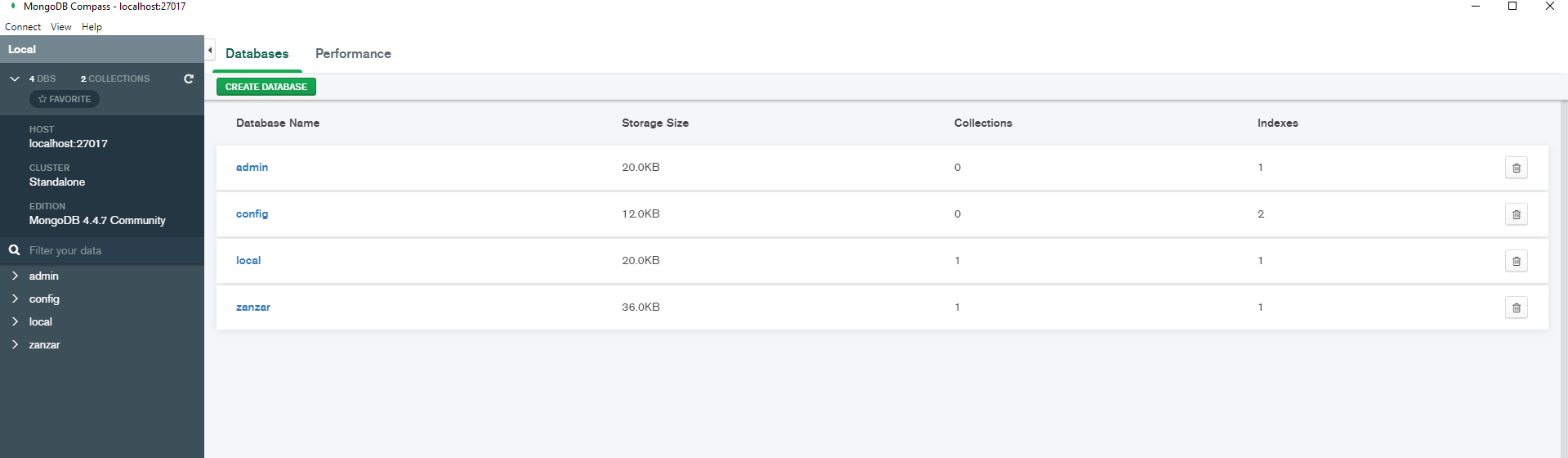Switch to the Performance tab
This screenshot has width=1568, height=458.
(353, 54)
